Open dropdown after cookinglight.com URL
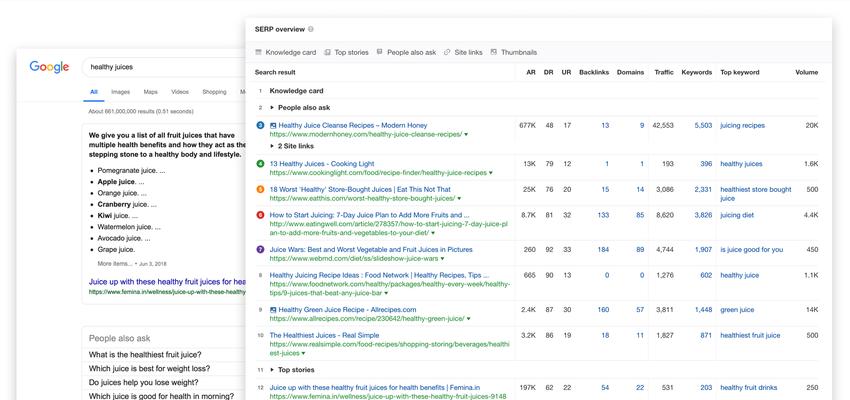850x400 pixels. [491, 173]
